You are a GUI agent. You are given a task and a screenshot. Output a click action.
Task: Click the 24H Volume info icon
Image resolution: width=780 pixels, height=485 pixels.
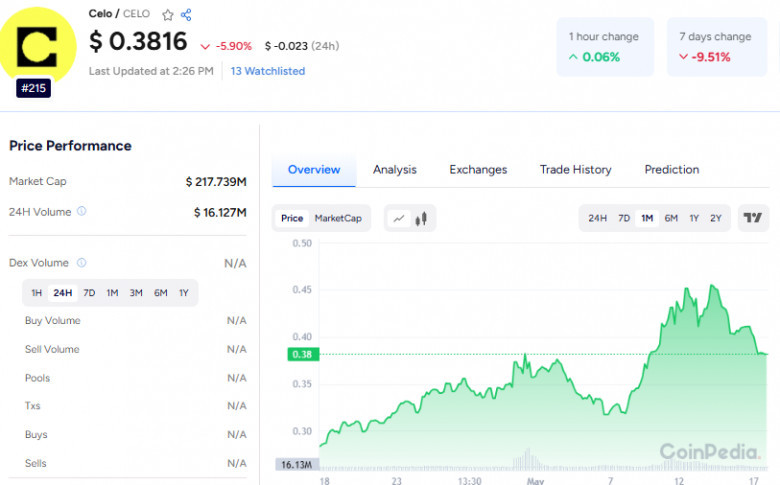[82, 211]
